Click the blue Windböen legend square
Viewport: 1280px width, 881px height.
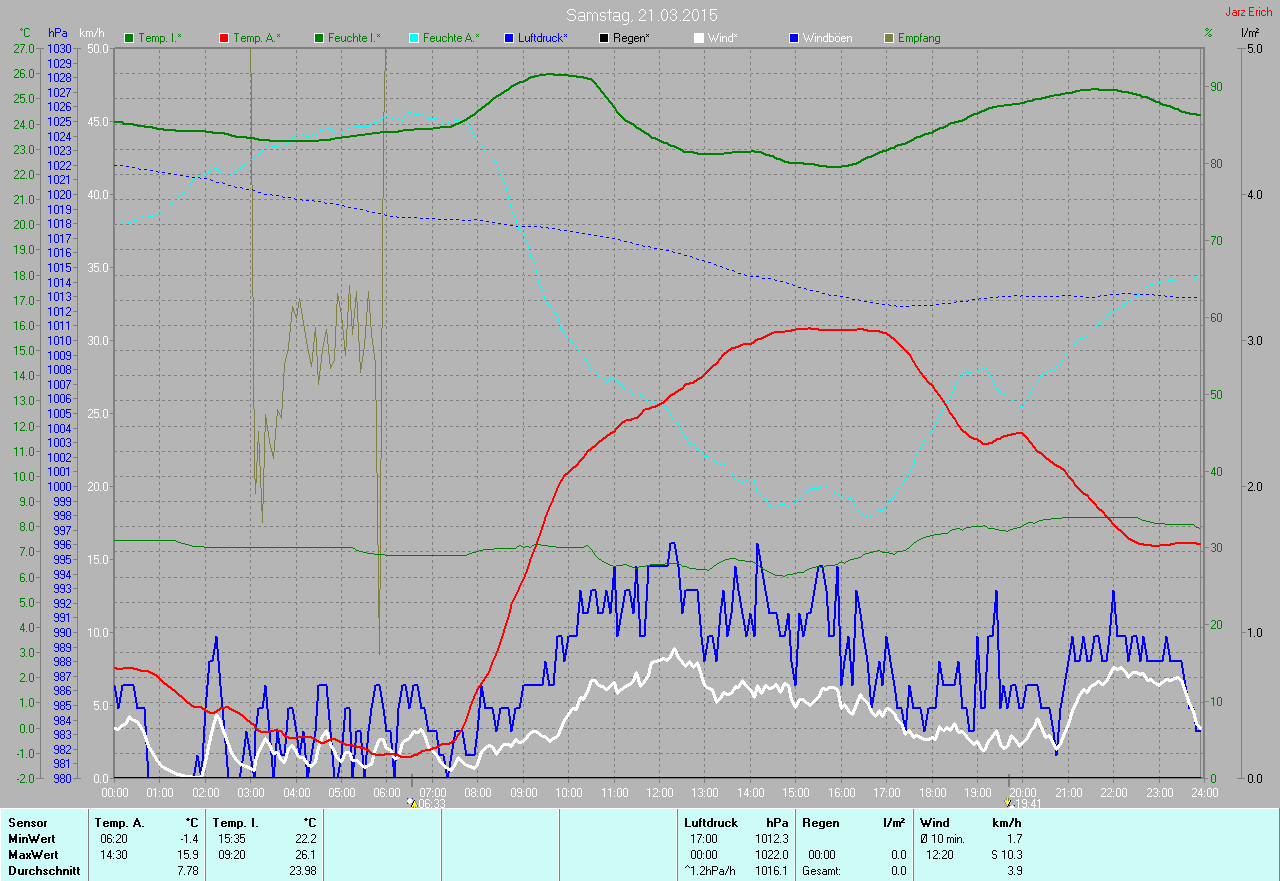[795, 38]
